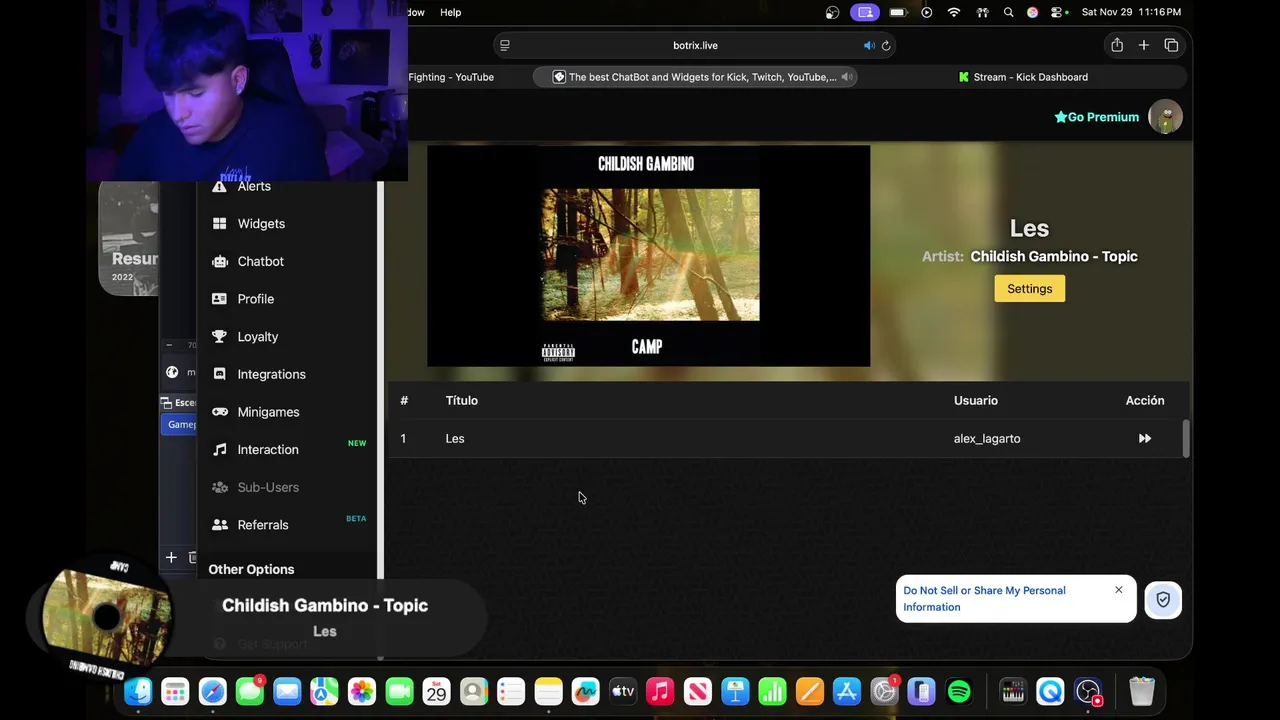The image size is (1280, 720).
Task: Close the Do Not Sell banner
Action: click(x=1118, y=590)
